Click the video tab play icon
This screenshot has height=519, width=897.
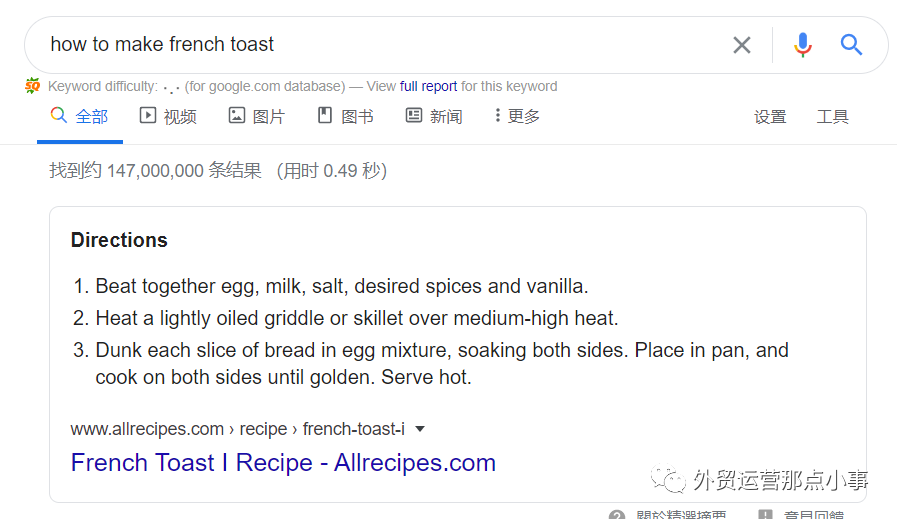pyautogui.click(x=148, y=116)
